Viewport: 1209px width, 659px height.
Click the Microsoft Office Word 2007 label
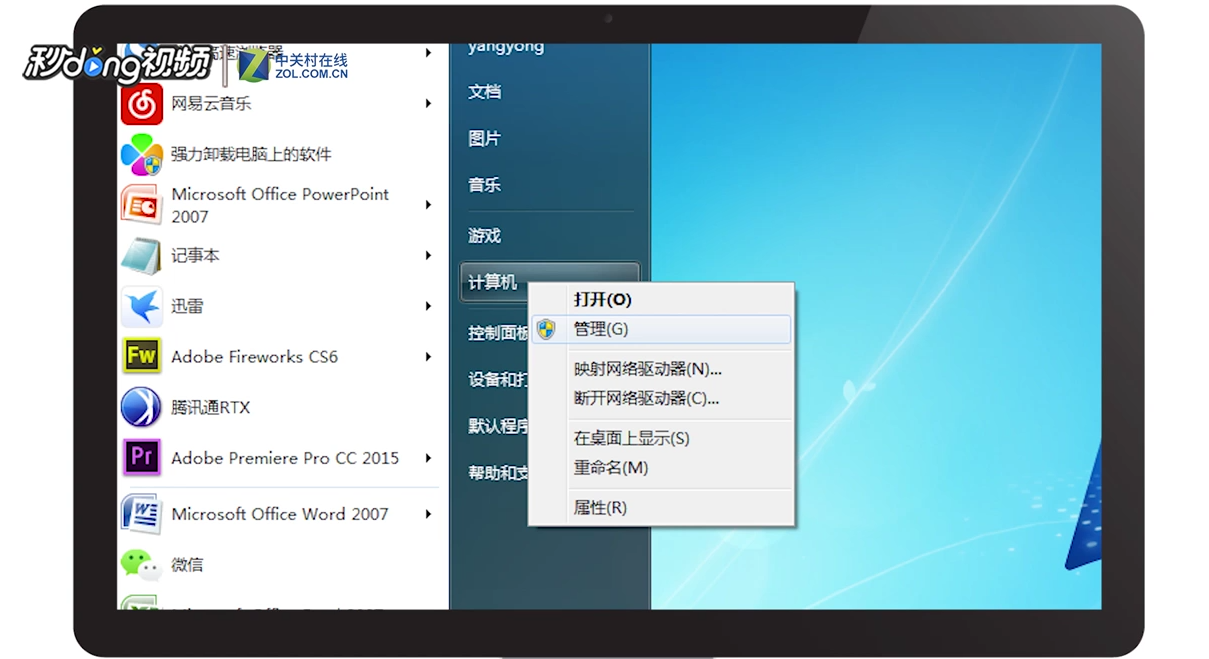tap(280, 514)
